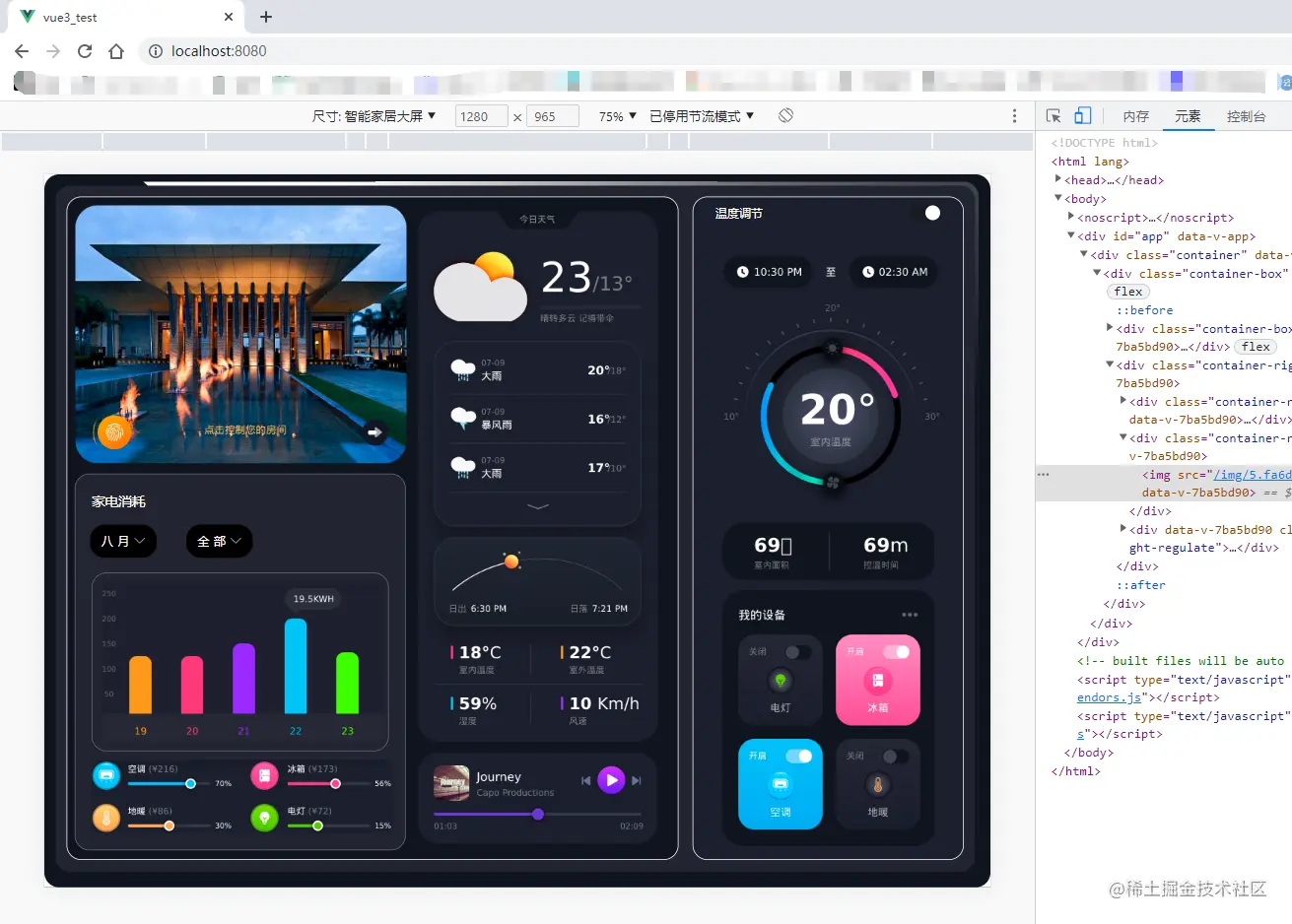
Task: Turn off the 冰箱 fridge switch
Action: pyautogui.click(x=896, y=652)
